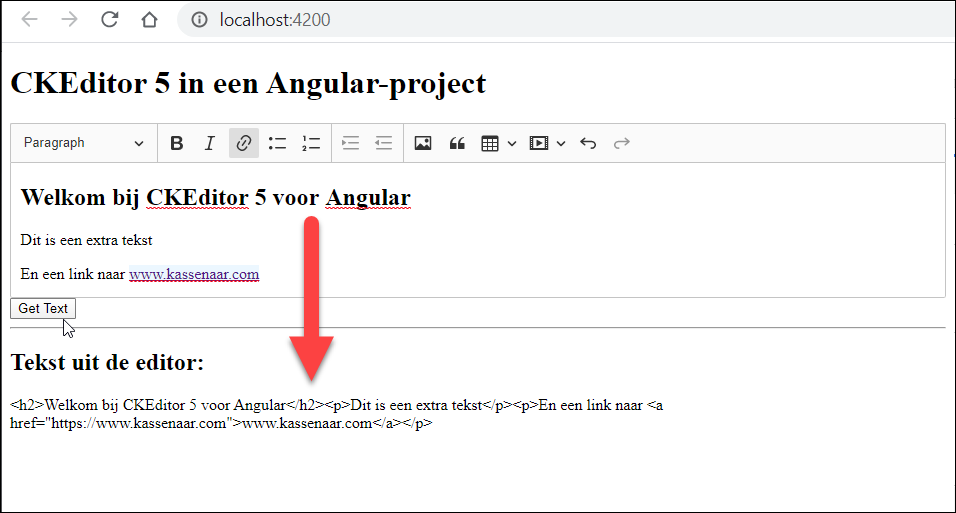Click the decrease indent icon

[x=383, y=143]
